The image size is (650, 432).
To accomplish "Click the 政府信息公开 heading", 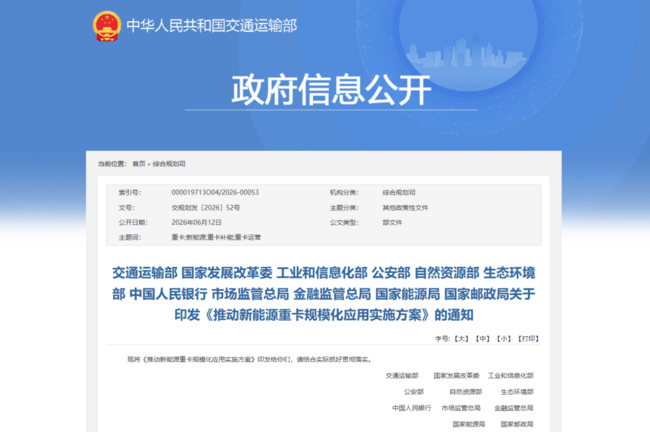I will click(x=331, y=90).
